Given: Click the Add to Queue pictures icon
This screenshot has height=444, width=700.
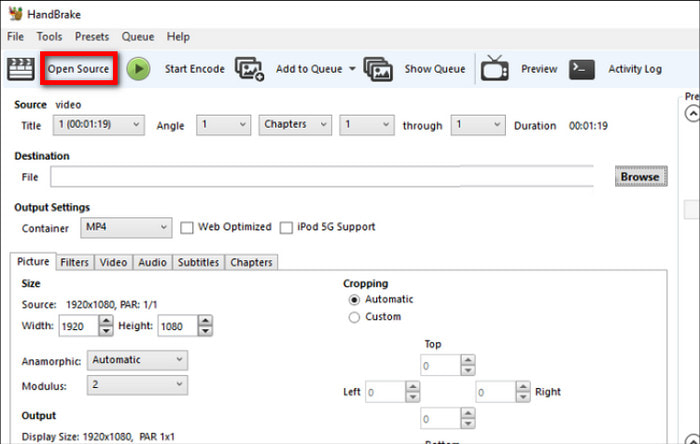Looking at the screenshot, I should point(250,69).
